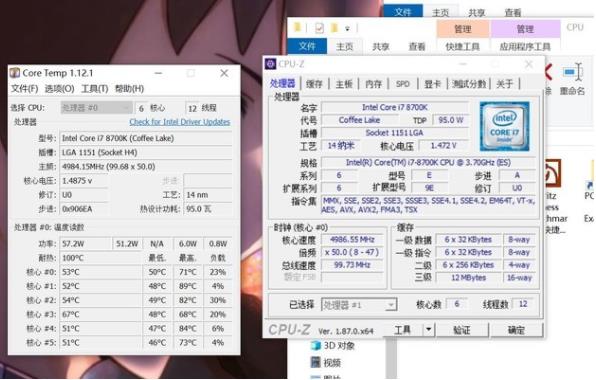
Task: Click the Coffee Lake 代号 field in CPU-Z
Action: click(359, 120)
